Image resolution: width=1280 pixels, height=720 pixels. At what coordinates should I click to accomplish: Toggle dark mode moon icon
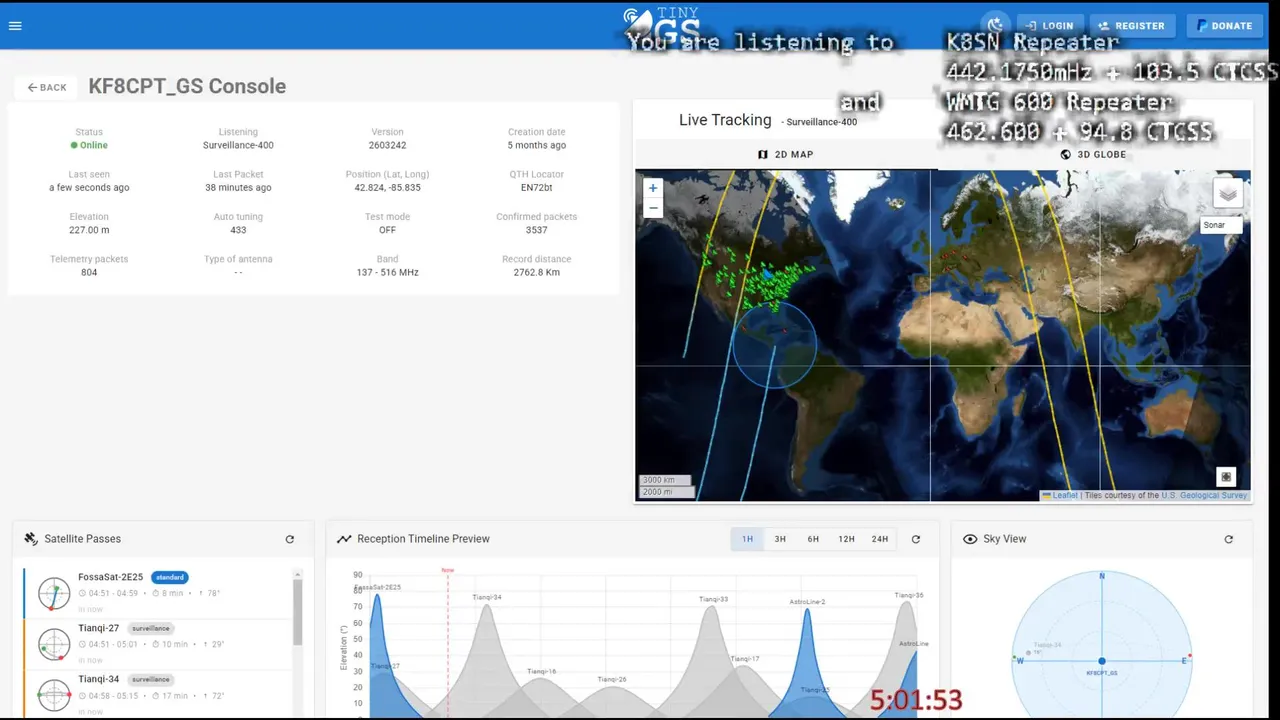pos(995,25)
